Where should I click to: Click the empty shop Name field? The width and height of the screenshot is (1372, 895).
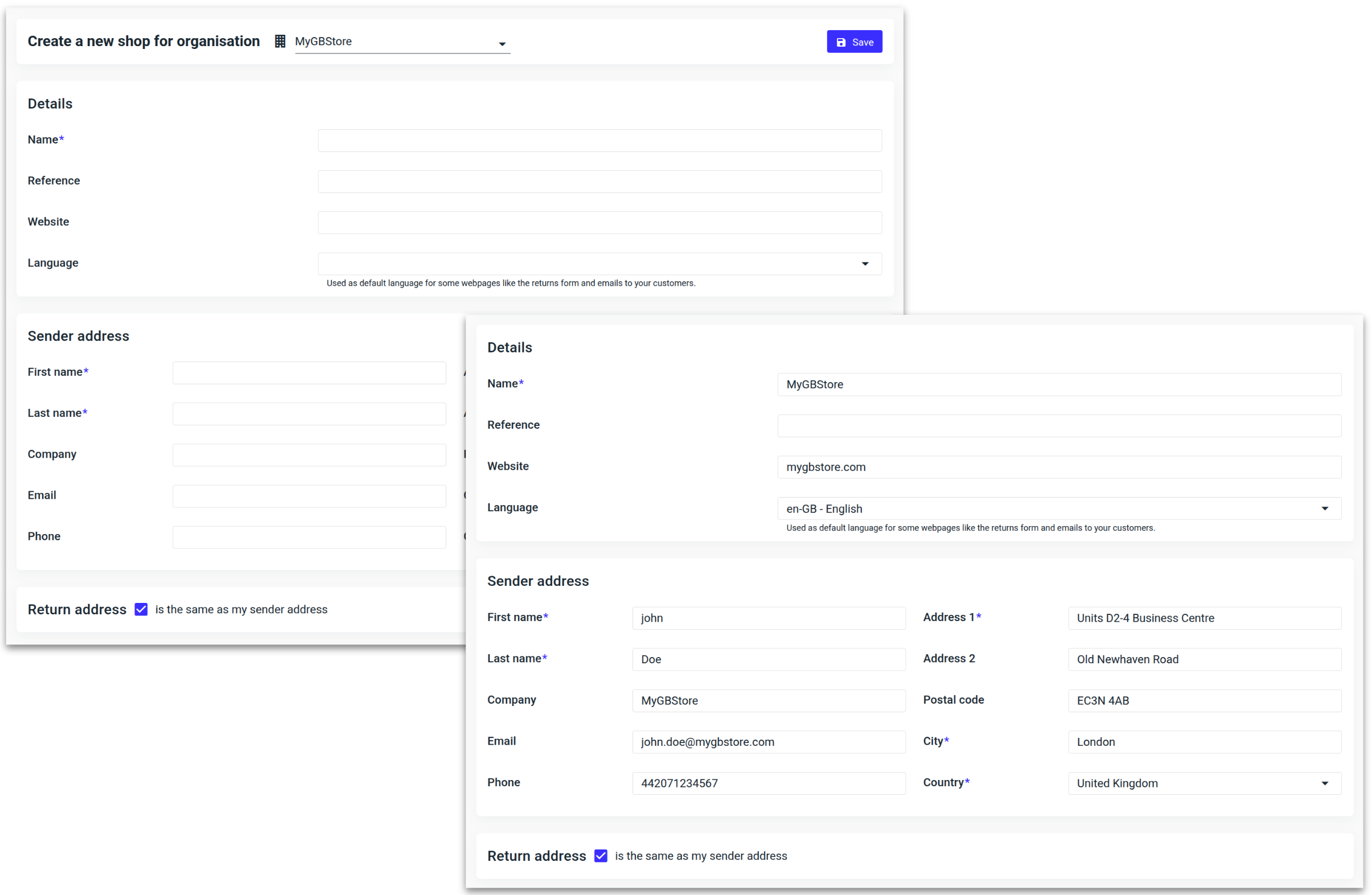[599, 141]
